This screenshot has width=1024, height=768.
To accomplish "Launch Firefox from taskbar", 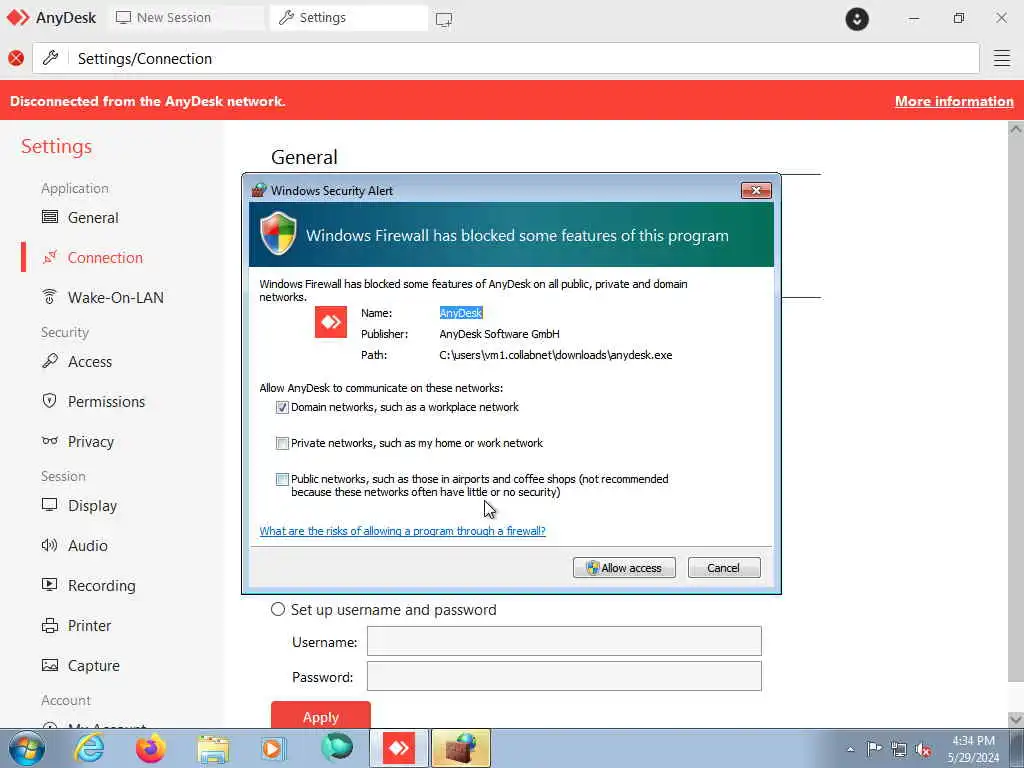I will click(150, 748).
